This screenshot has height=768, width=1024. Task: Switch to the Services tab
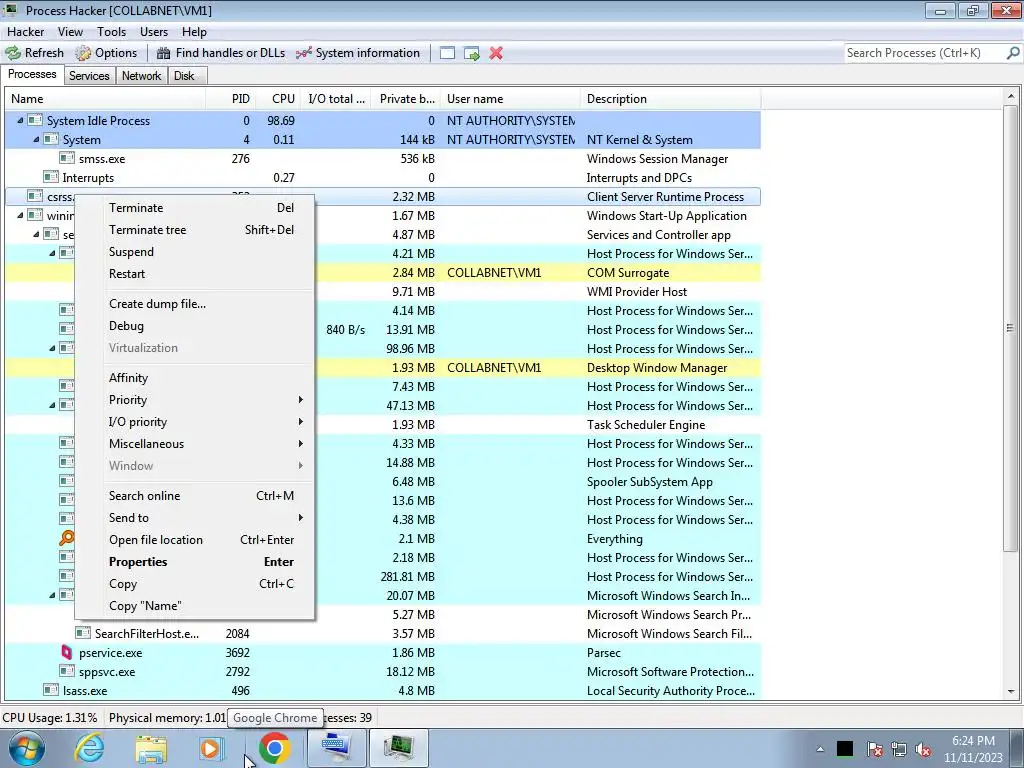(89, 76)
